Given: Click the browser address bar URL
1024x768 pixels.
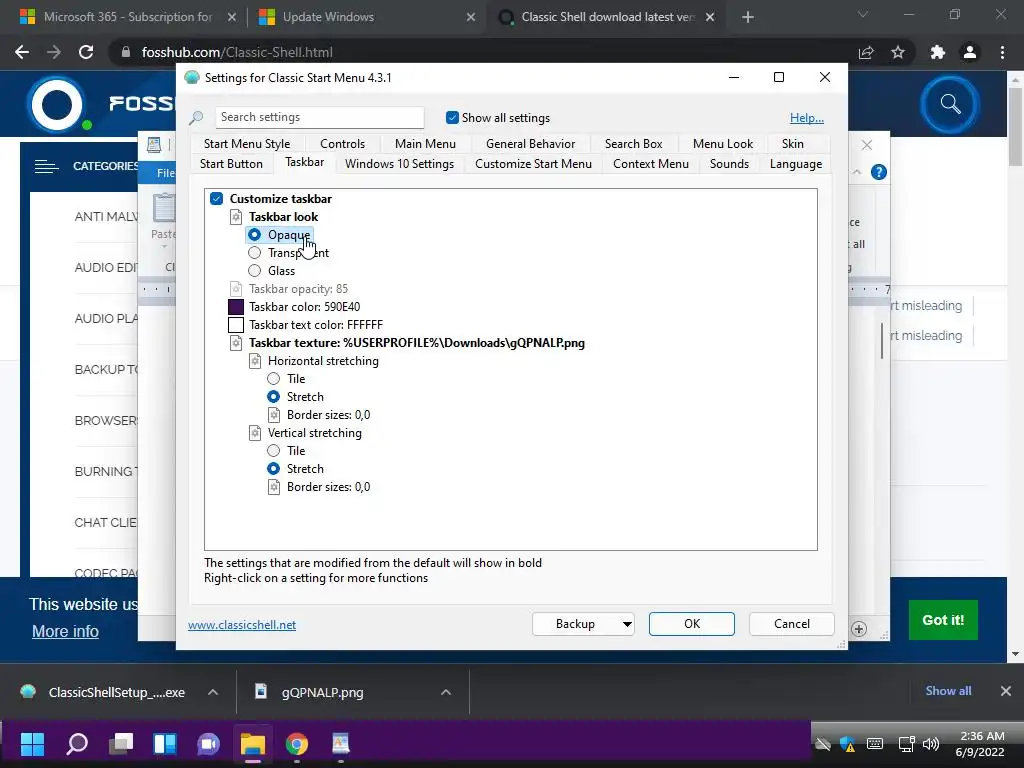Looking at the screenshot, I should tap(237, 52).
